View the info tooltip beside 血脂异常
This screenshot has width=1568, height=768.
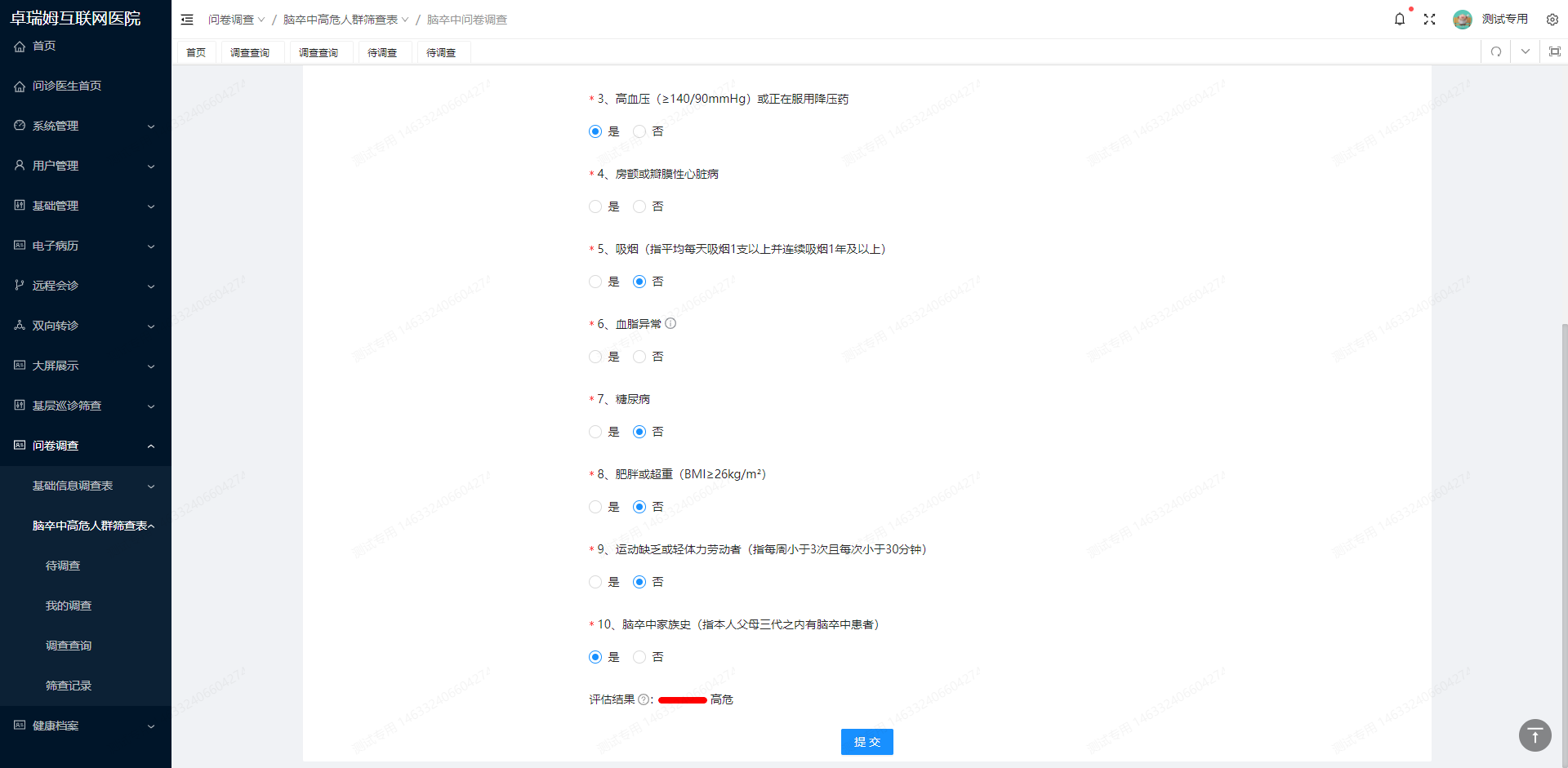click(x=670, y=323)
